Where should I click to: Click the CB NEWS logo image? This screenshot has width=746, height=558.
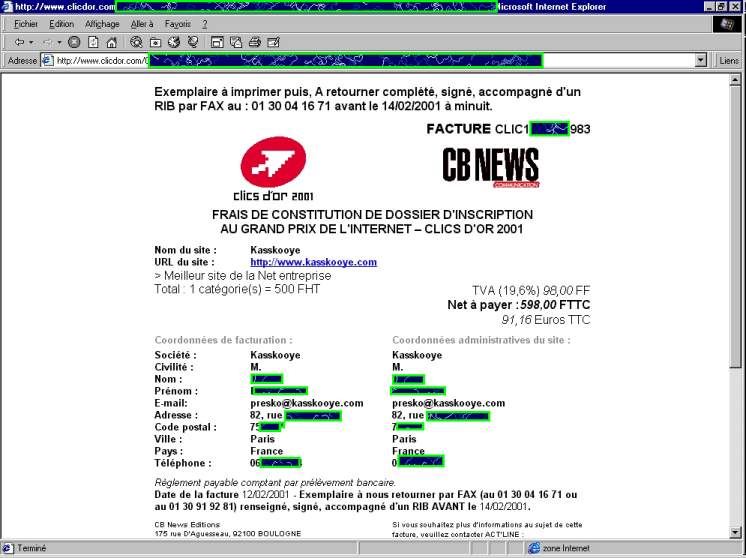point(491,167)
